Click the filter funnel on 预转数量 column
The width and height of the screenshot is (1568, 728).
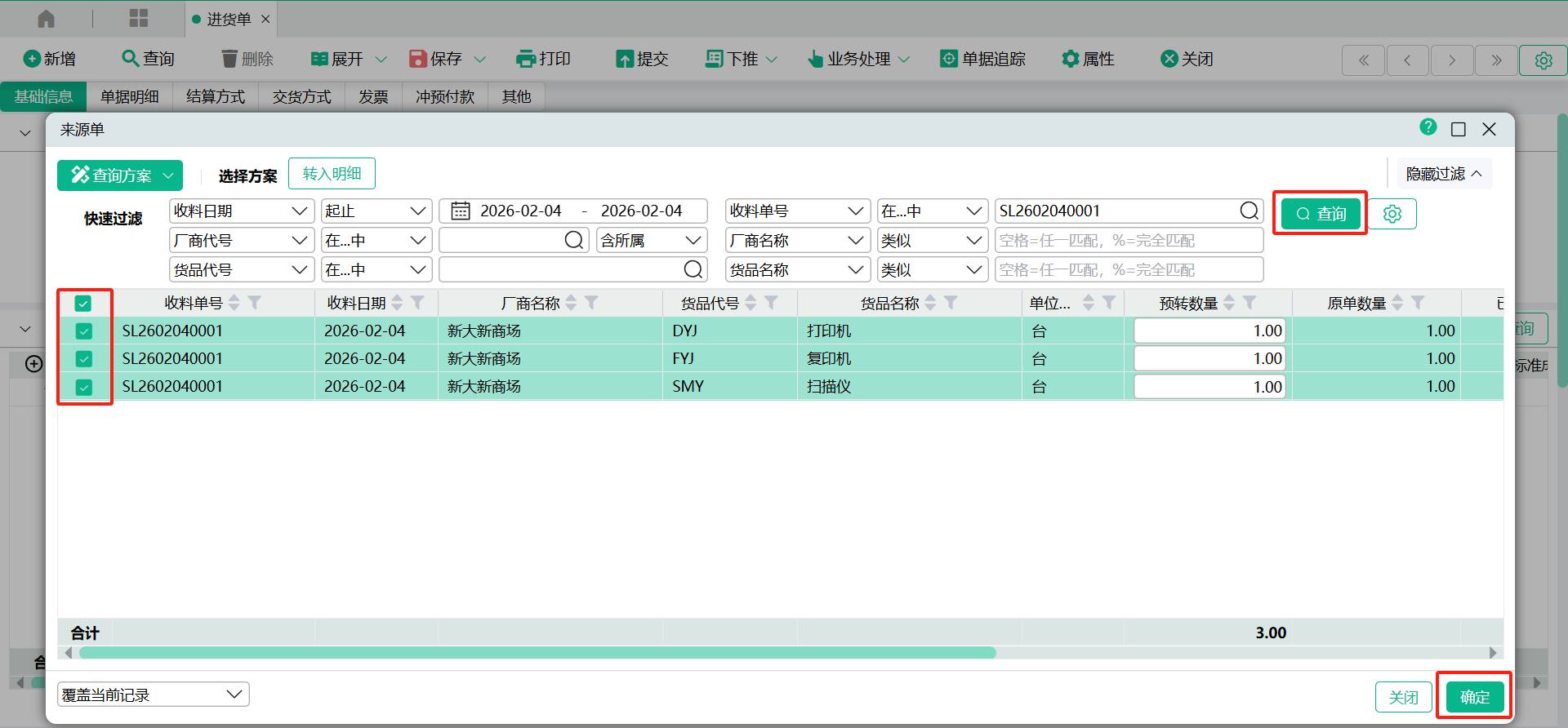(x=1249, y=303)
